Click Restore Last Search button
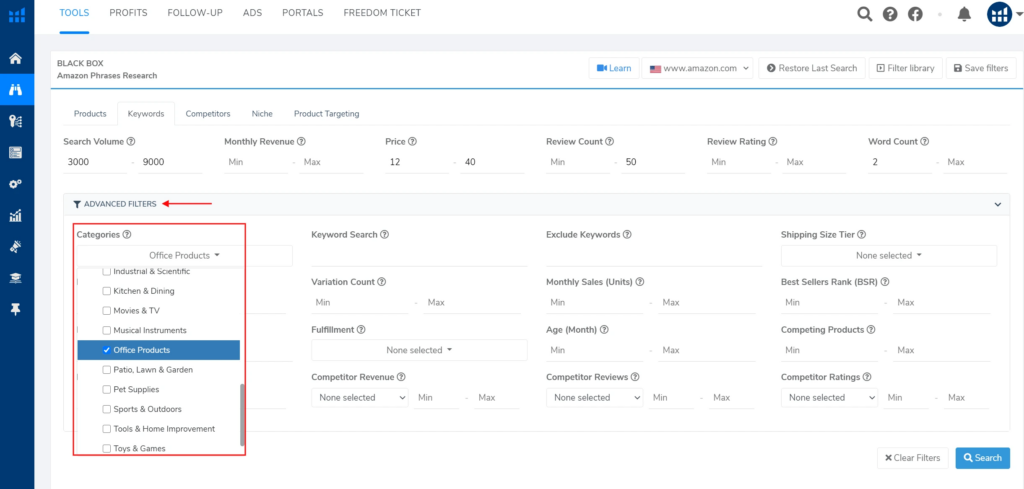 pyautogui.click(x=812, y=68)
